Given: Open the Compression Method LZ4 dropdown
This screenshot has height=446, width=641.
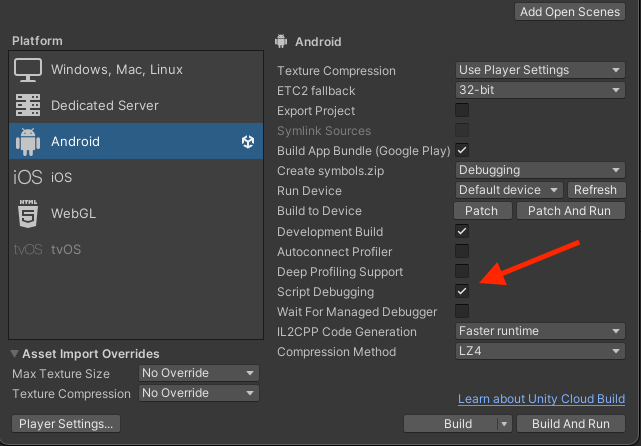Looking at the screenshot, I should click(540, 352).
